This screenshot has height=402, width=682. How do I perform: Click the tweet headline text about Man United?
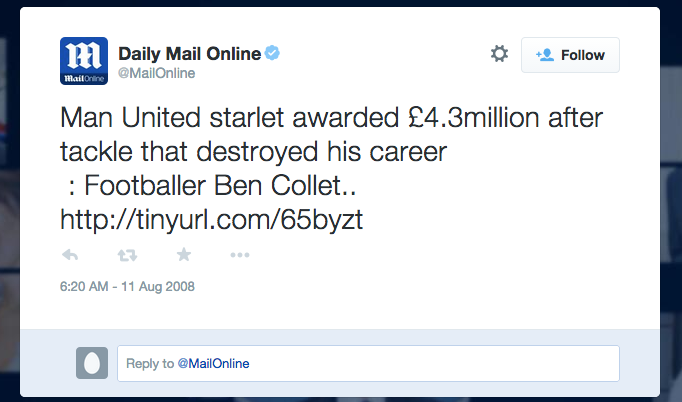pyautogui.click(x=331, y=134)
